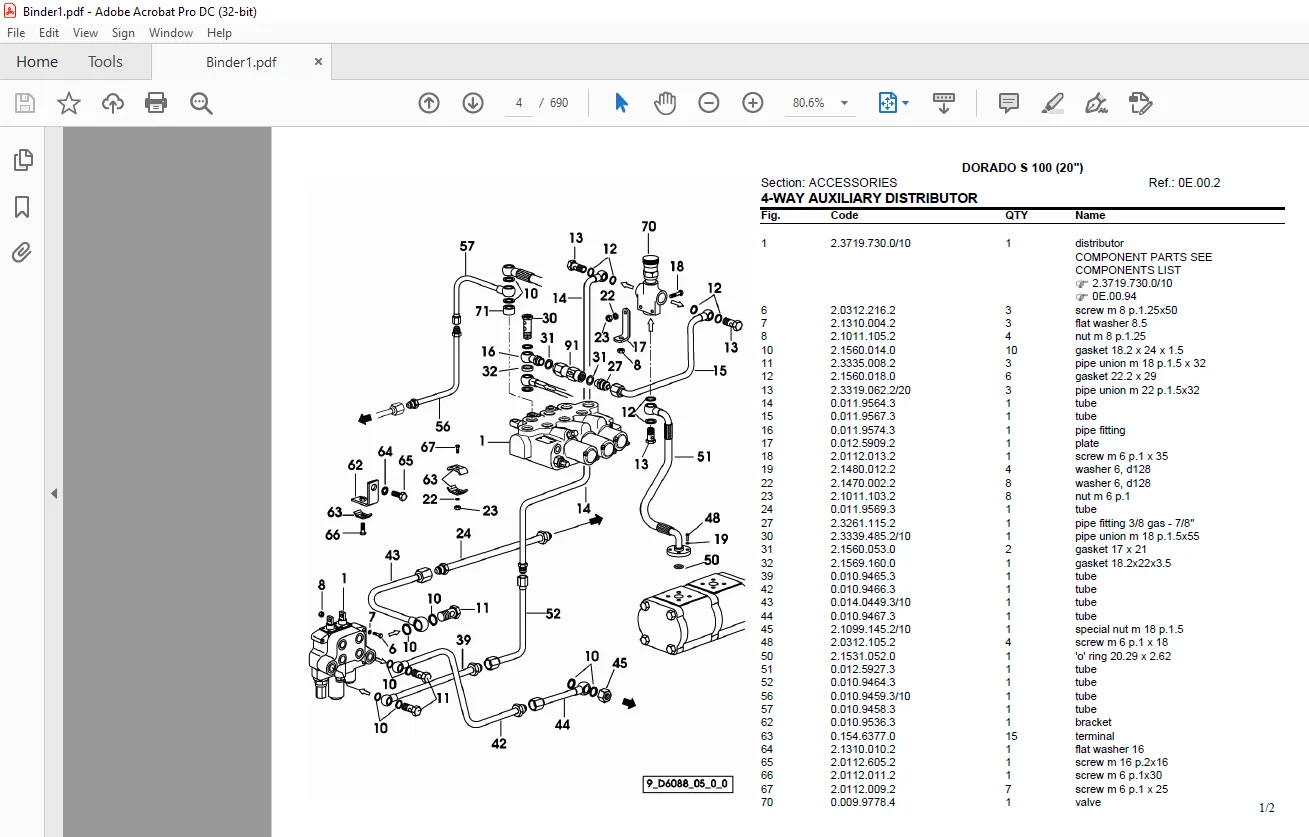
Task: Click the Save file icon
Action: [x=25, y=103]
